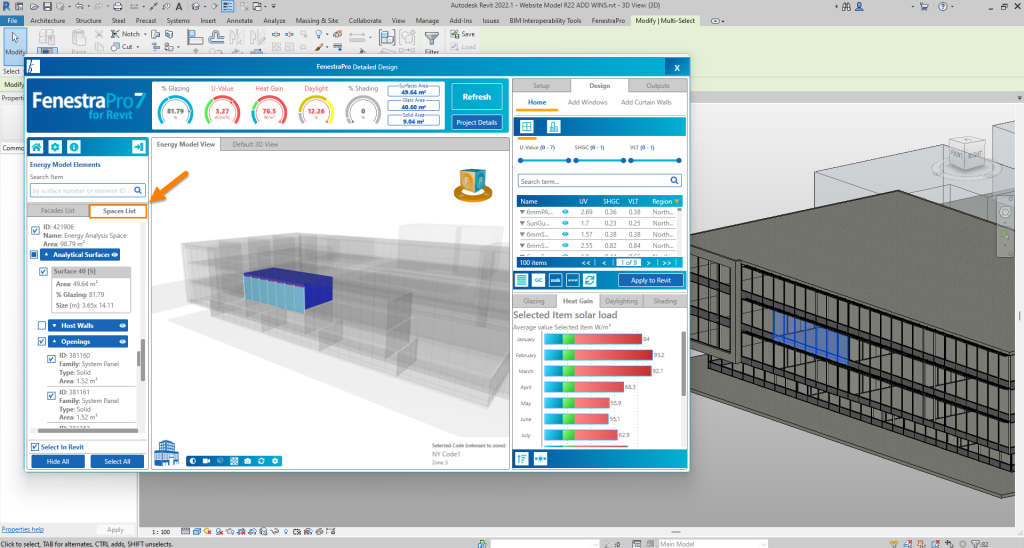Click the GC icon below glazing table
This screenshot has height=548, width=1024.
coord(538,280)
